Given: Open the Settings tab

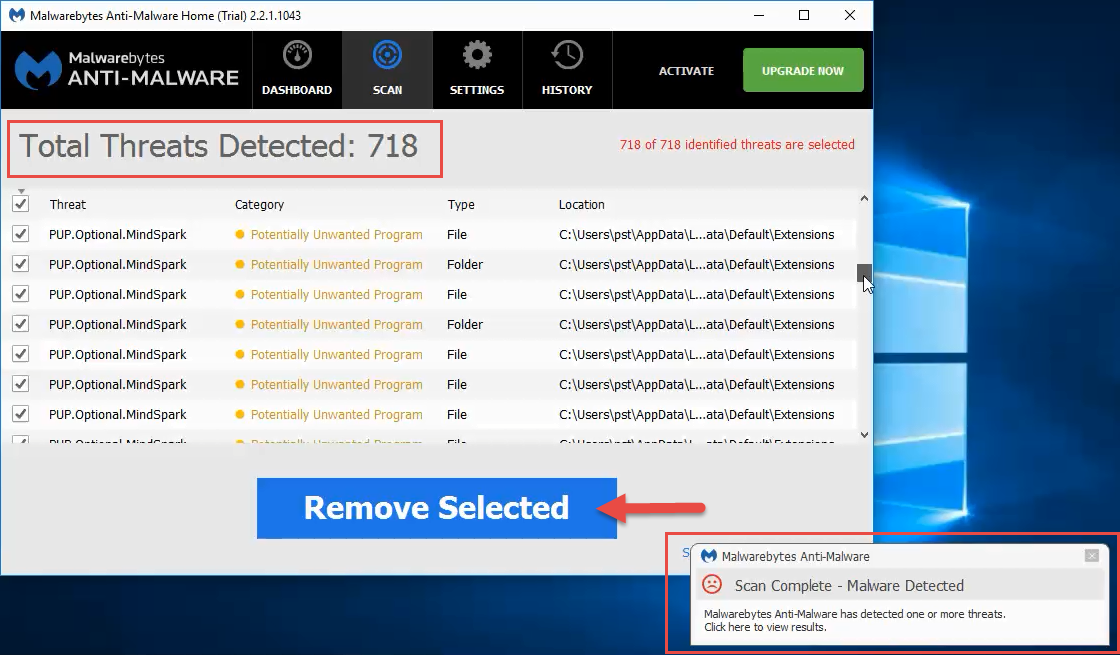Looking at the screenshot, I should [476, 70].
